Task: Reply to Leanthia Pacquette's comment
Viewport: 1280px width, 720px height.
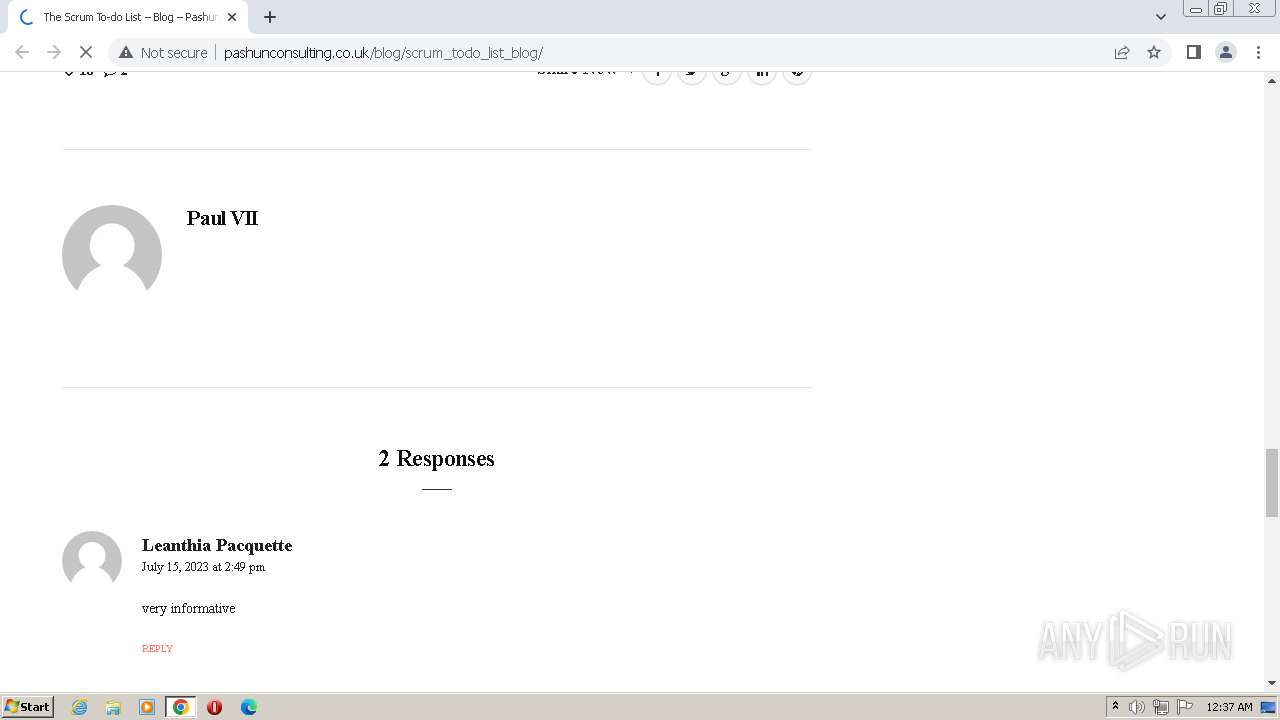Action: click(x=157, y=648)
